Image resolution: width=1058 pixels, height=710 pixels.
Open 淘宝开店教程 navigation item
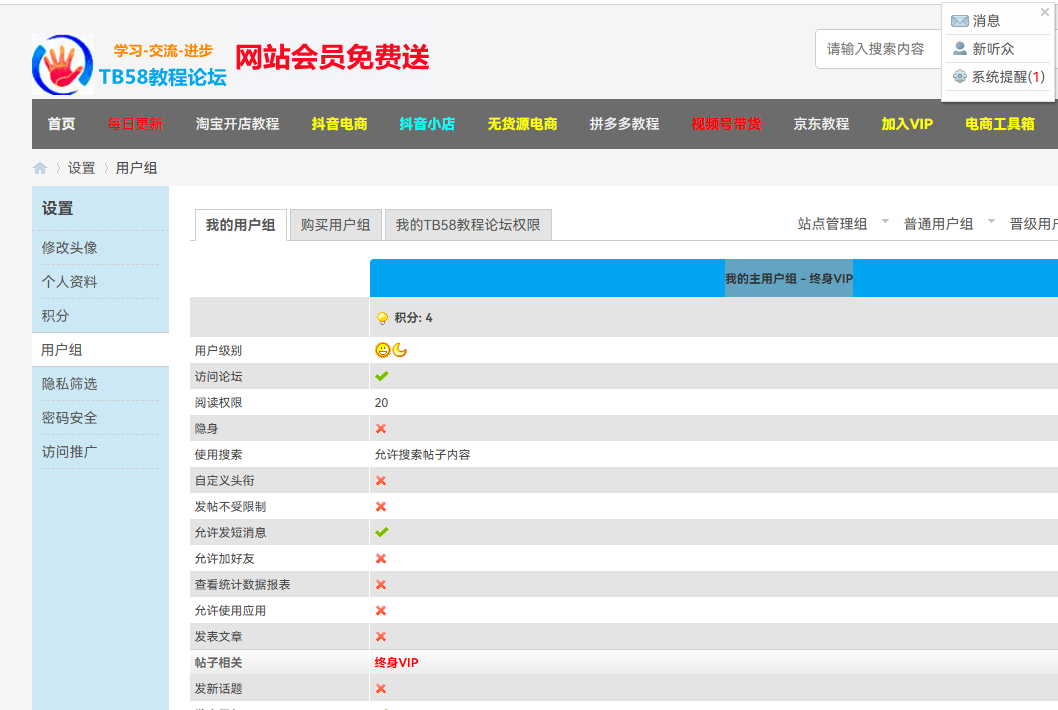pyautogui.click(x=238, y=124)
